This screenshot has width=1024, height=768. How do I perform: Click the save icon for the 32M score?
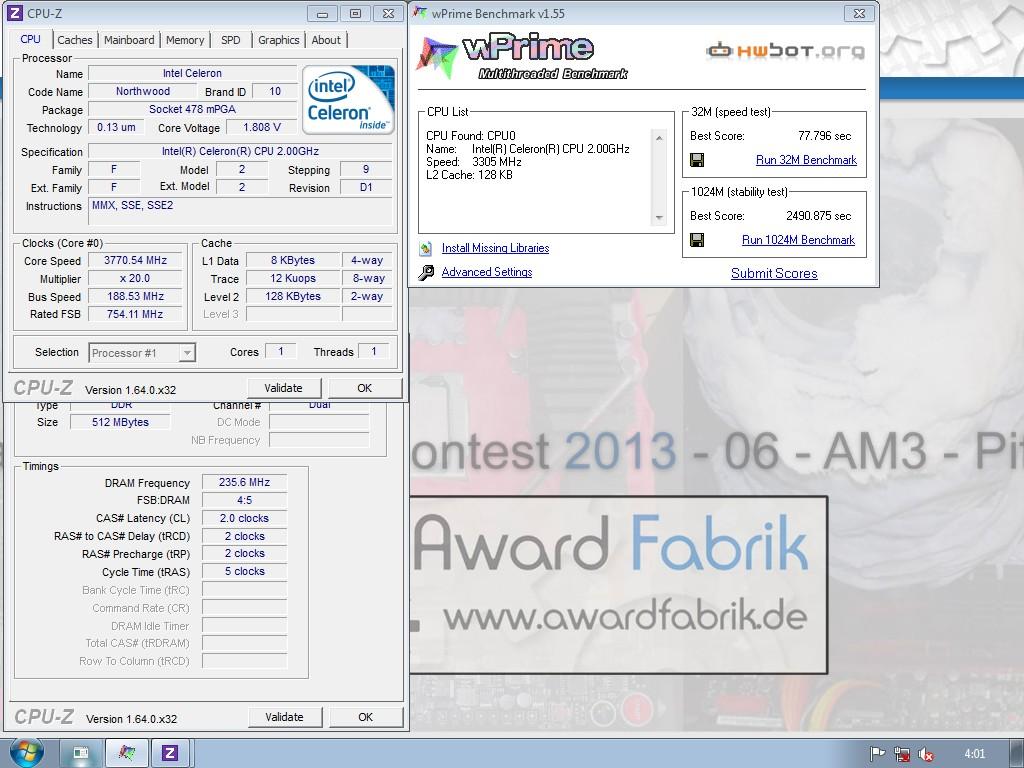pos(697,160)
